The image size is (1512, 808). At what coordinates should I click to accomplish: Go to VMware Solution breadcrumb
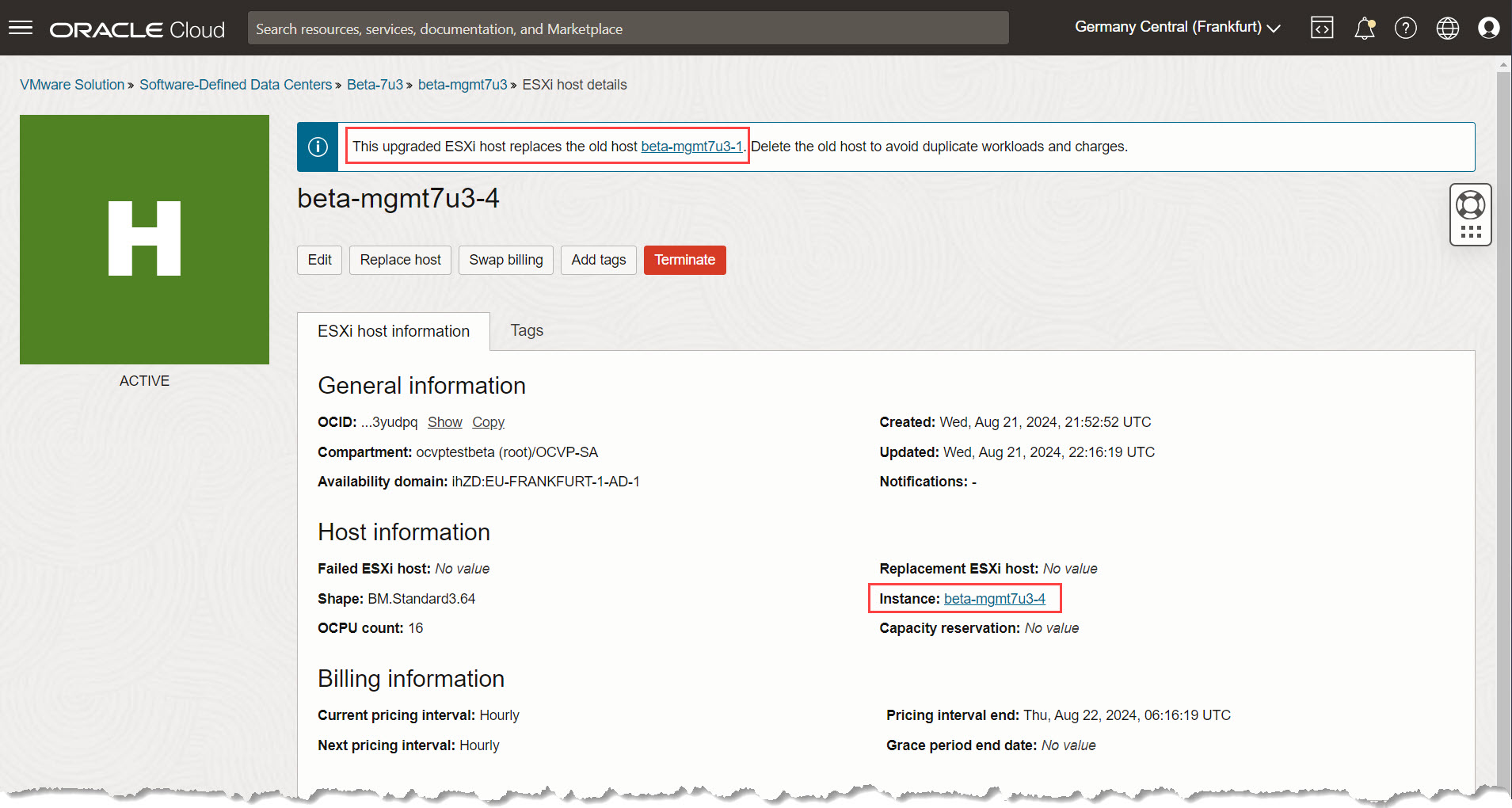coord(72,85)
